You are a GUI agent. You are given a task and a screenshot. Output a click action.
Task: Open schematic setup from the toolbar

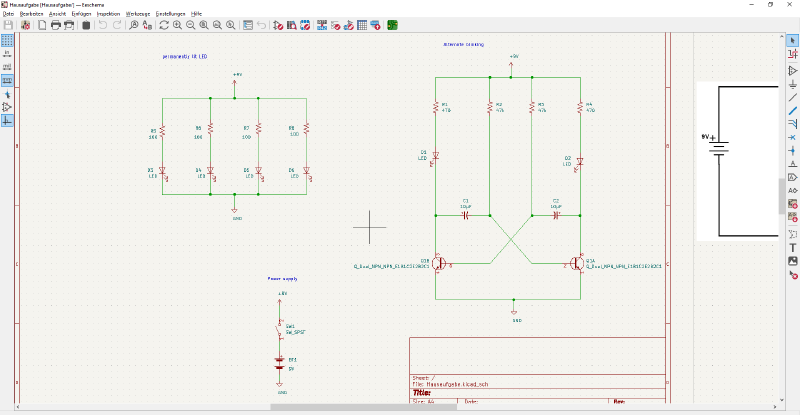[25, 25]
